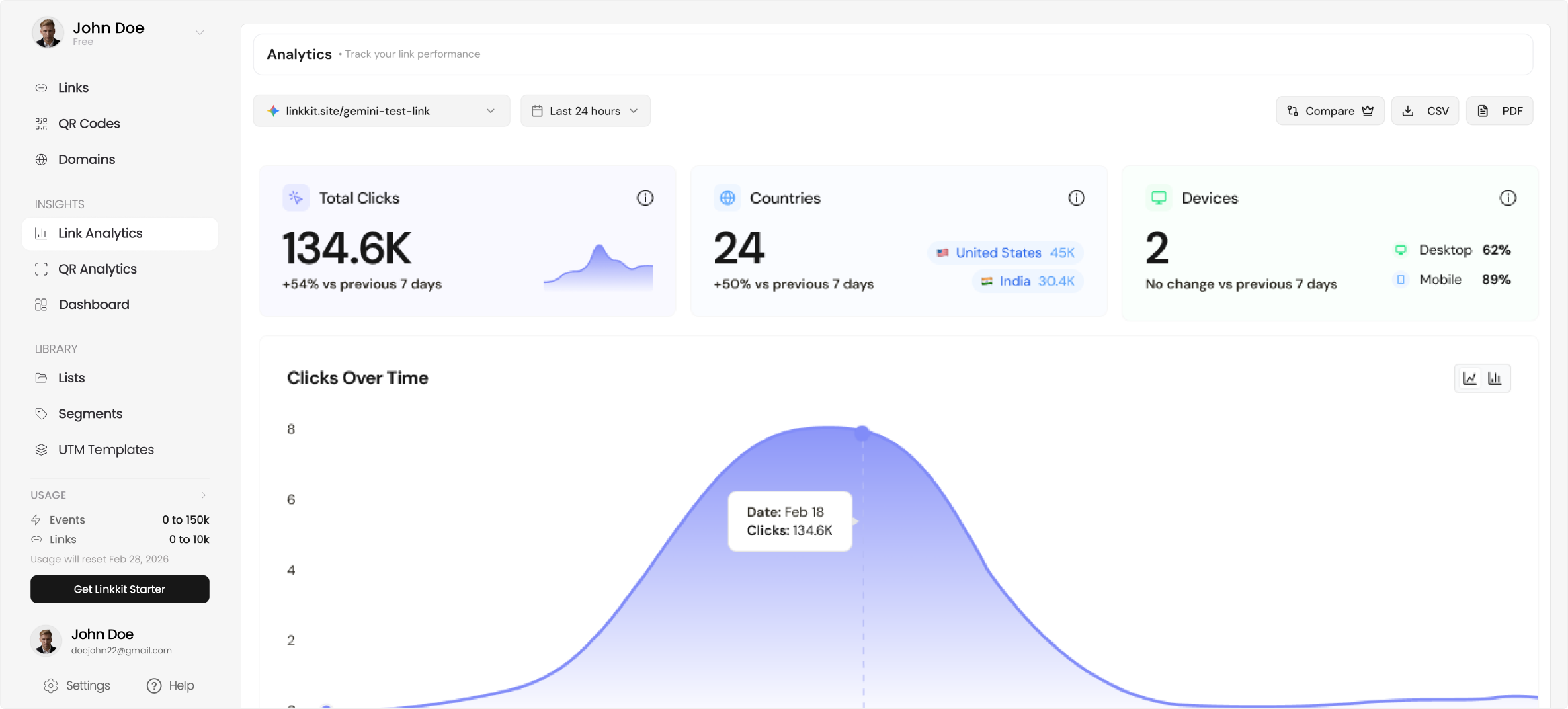This screenshot has width=1568, height=709.
Task: Click the Help question mark icon
Action: pos(154,685)
